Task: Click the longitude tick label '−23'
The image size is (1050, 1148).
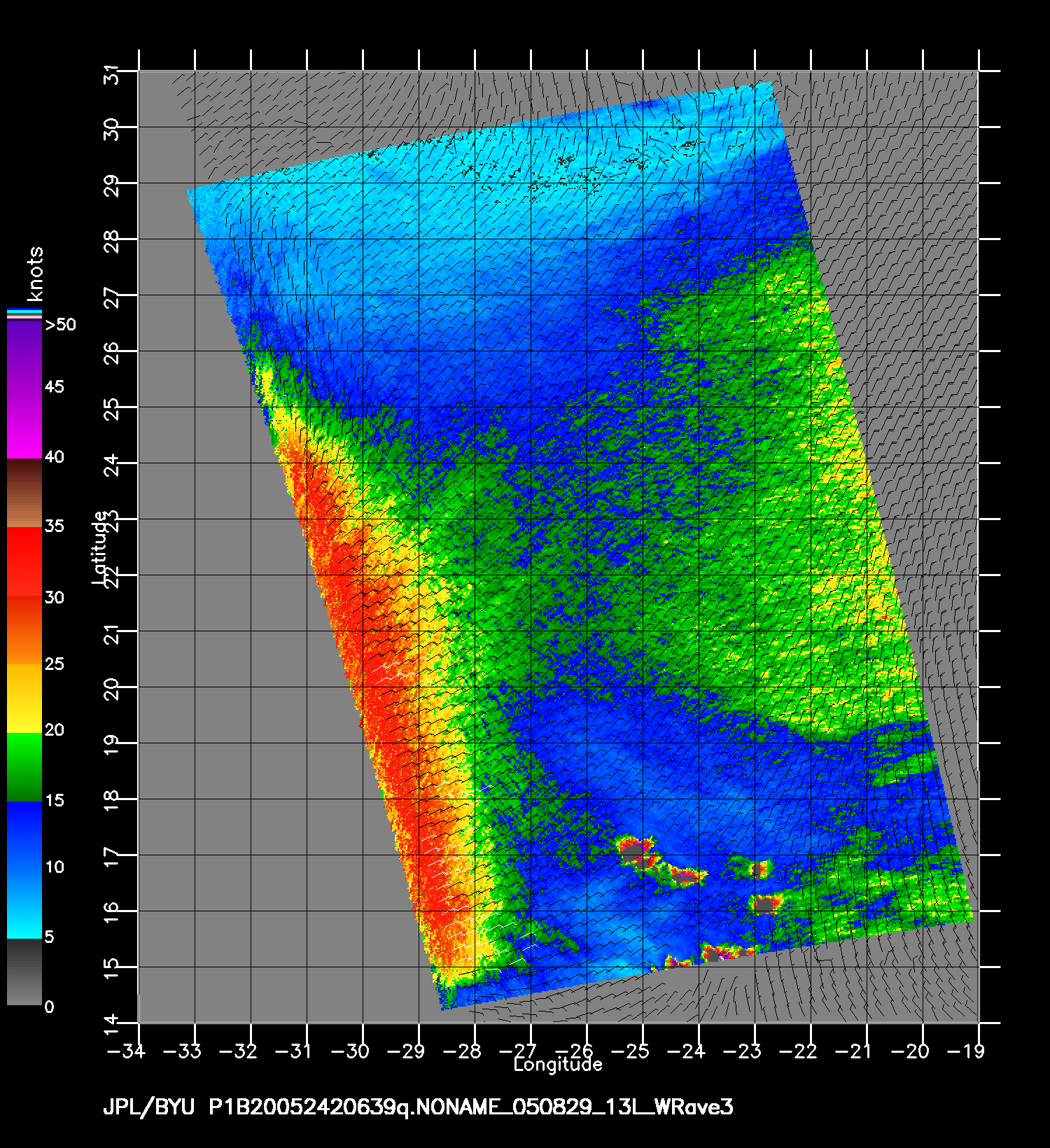Action: click(742, 1051)
